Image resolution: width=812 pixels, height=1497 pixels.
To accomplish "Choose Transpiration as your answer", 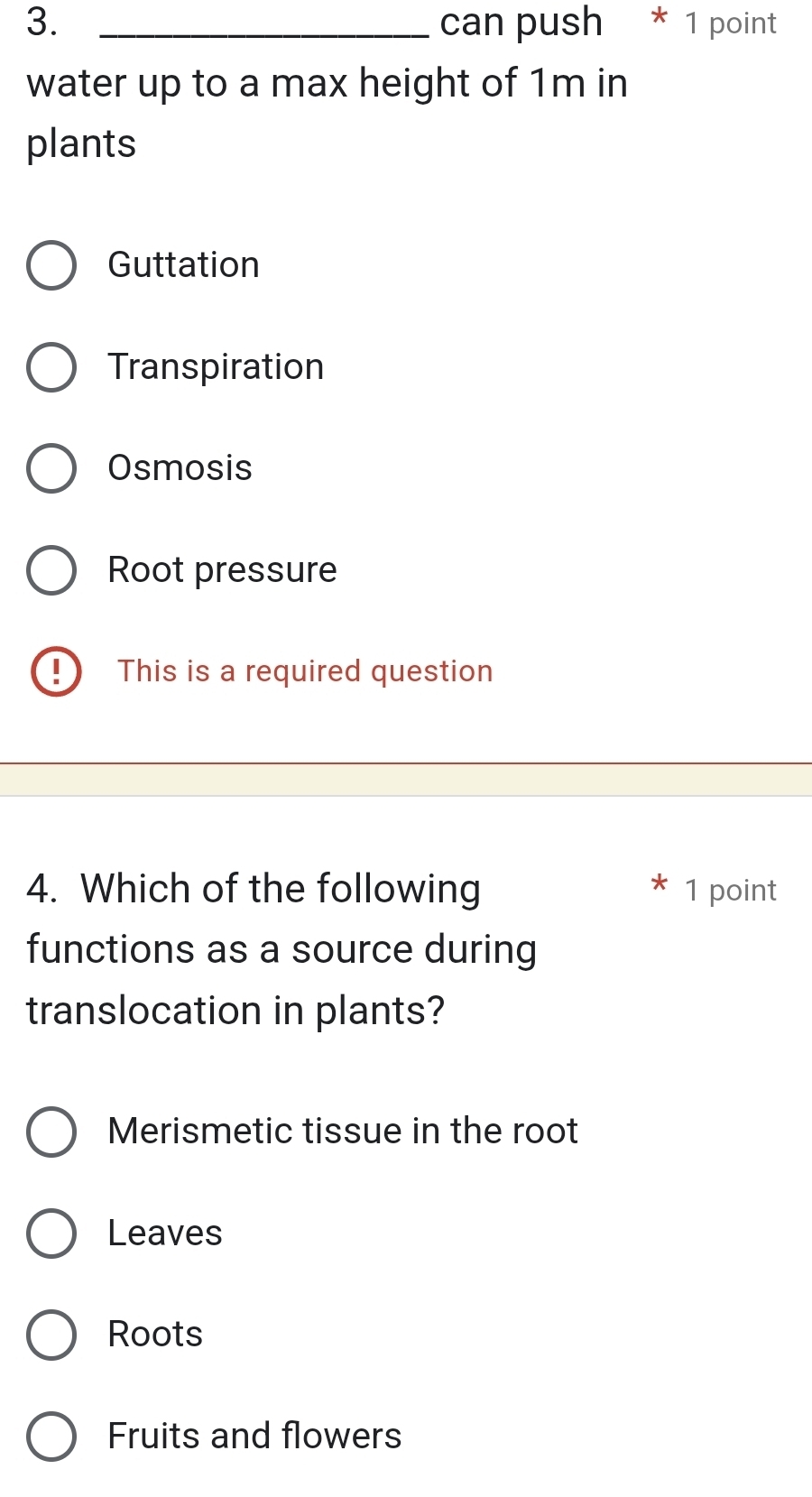I will [51, 366].
